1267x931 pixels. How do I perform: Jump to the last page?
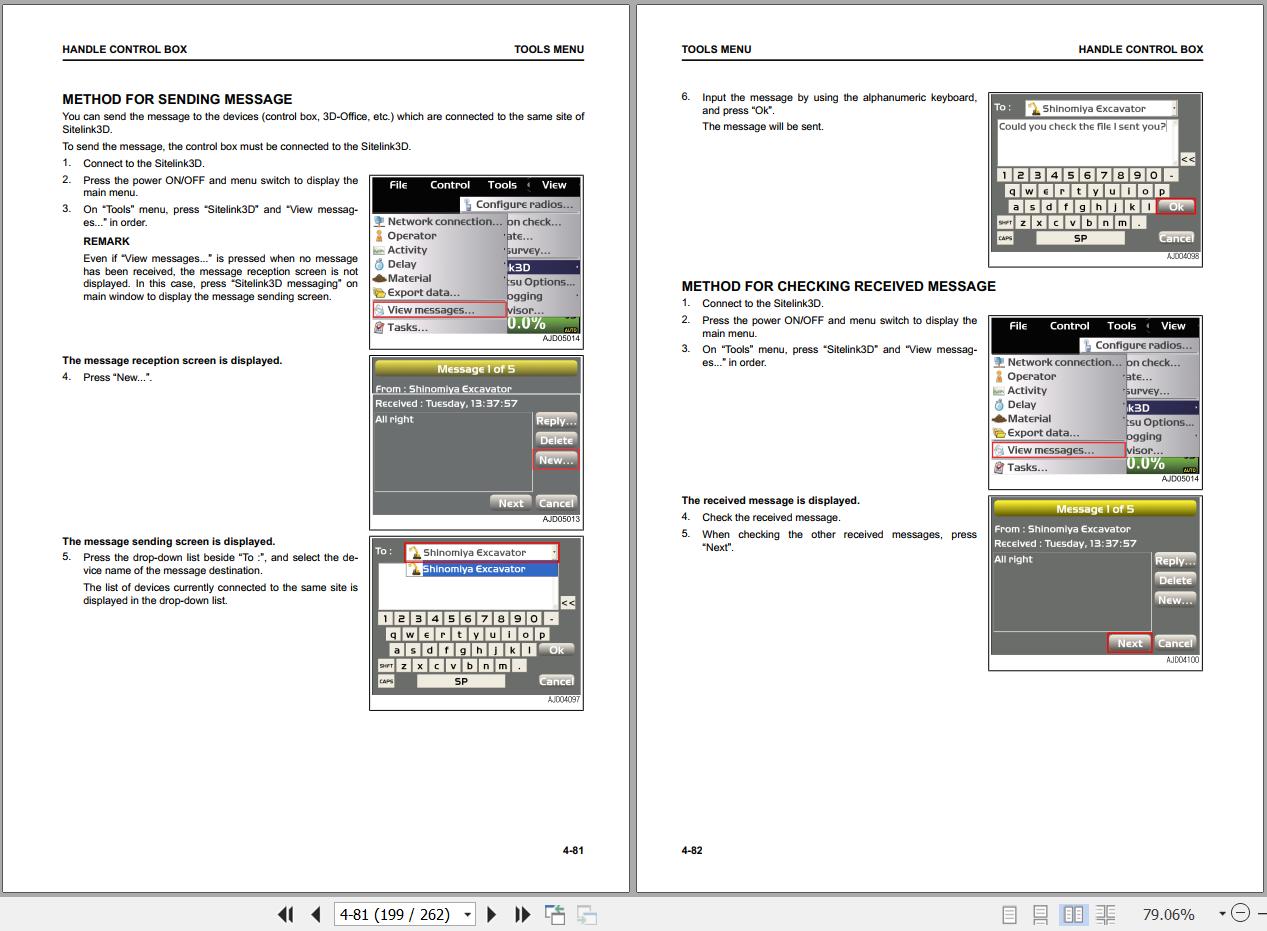[x=522, y=914]
